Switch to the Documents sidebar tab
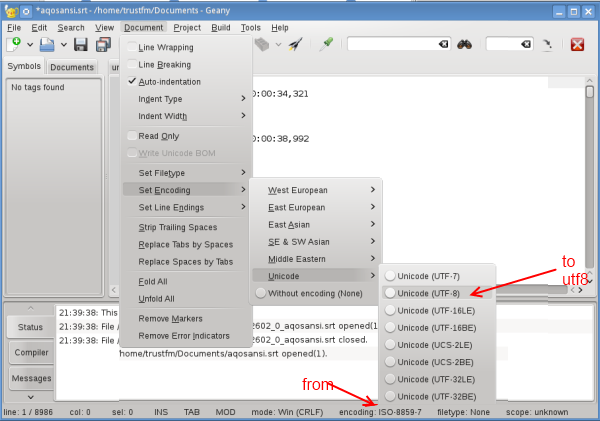Screen dimensions: 600x421 click(x=72, y=67)
